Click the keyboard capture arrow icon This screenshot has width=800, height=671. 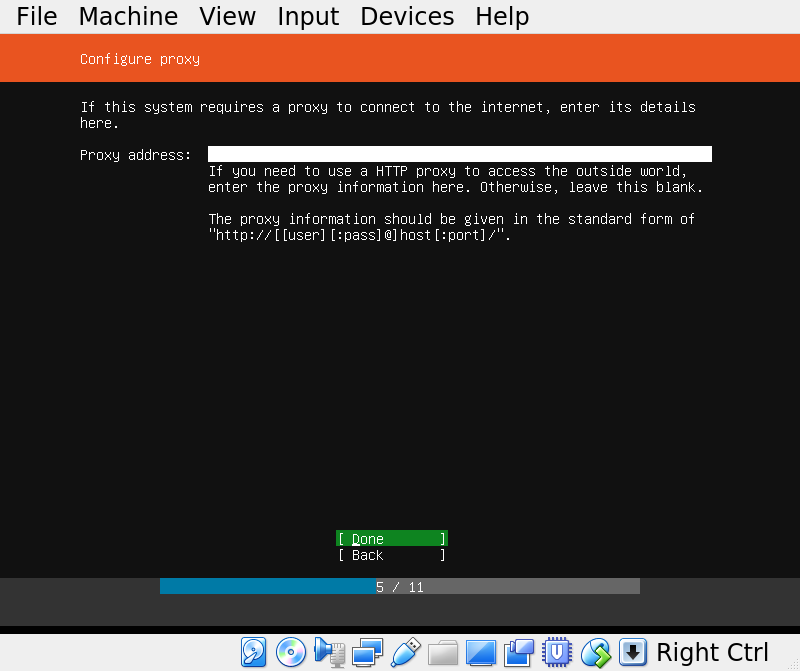click(x=632, y=653)
